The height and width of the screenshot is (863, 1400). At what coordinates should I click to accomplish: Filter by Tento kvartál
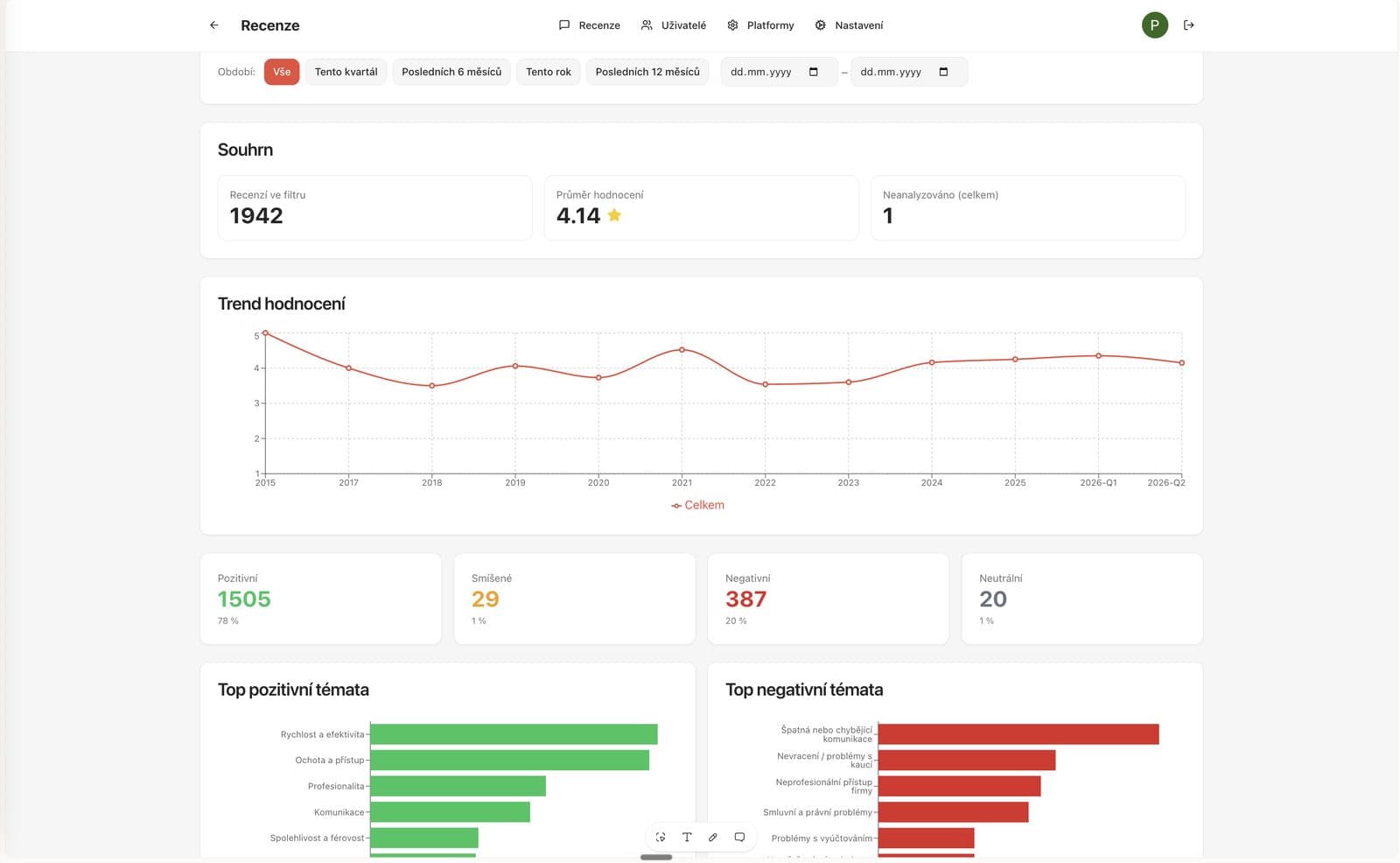click(346, 72)
